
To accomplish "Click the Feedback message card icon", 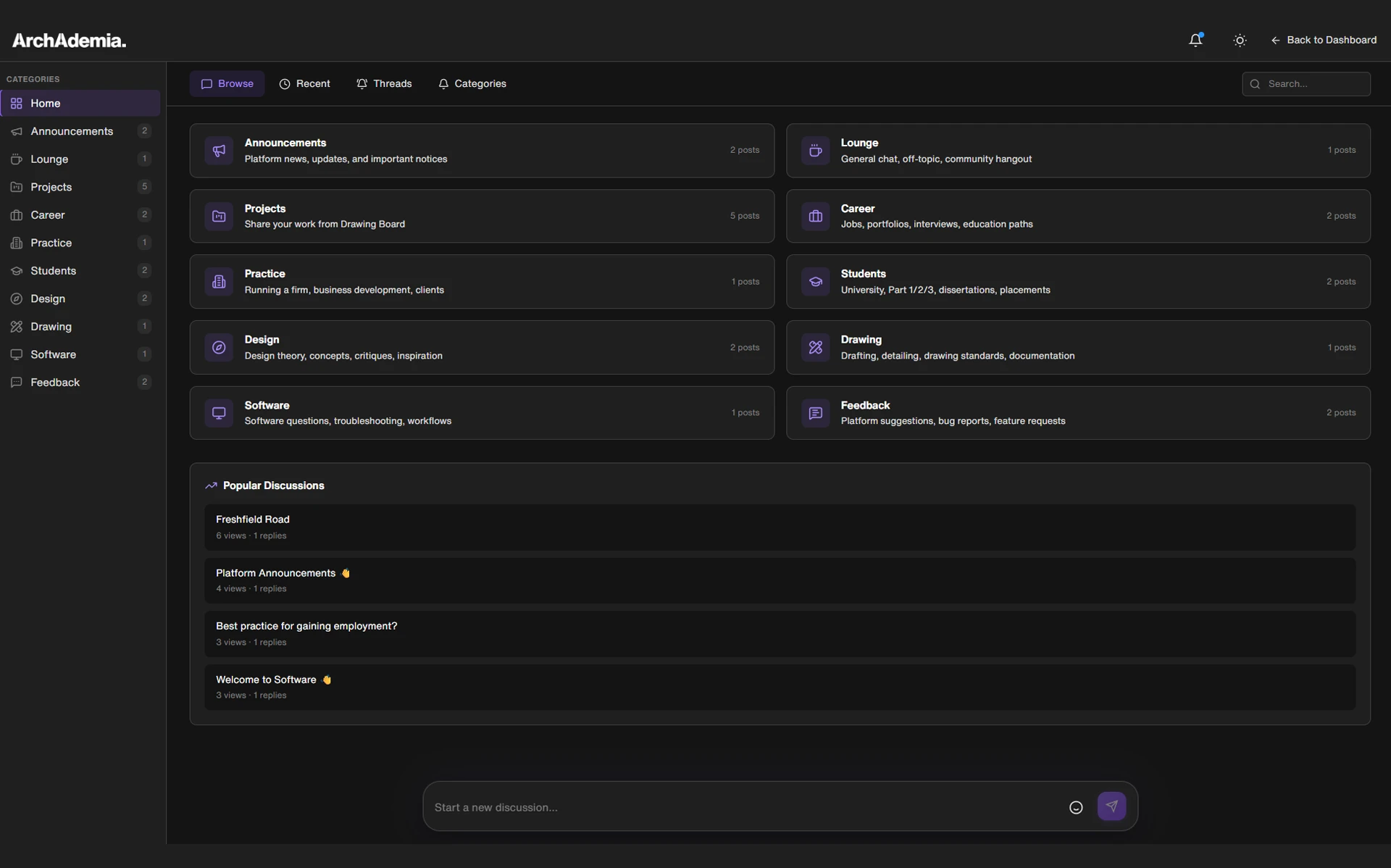I will click(x=815, y=413).
